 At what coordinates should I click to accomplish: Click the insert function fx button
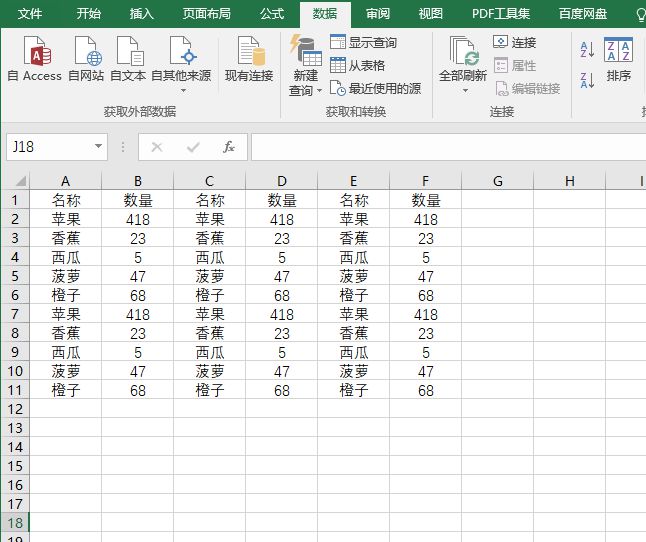coord(229,147)
